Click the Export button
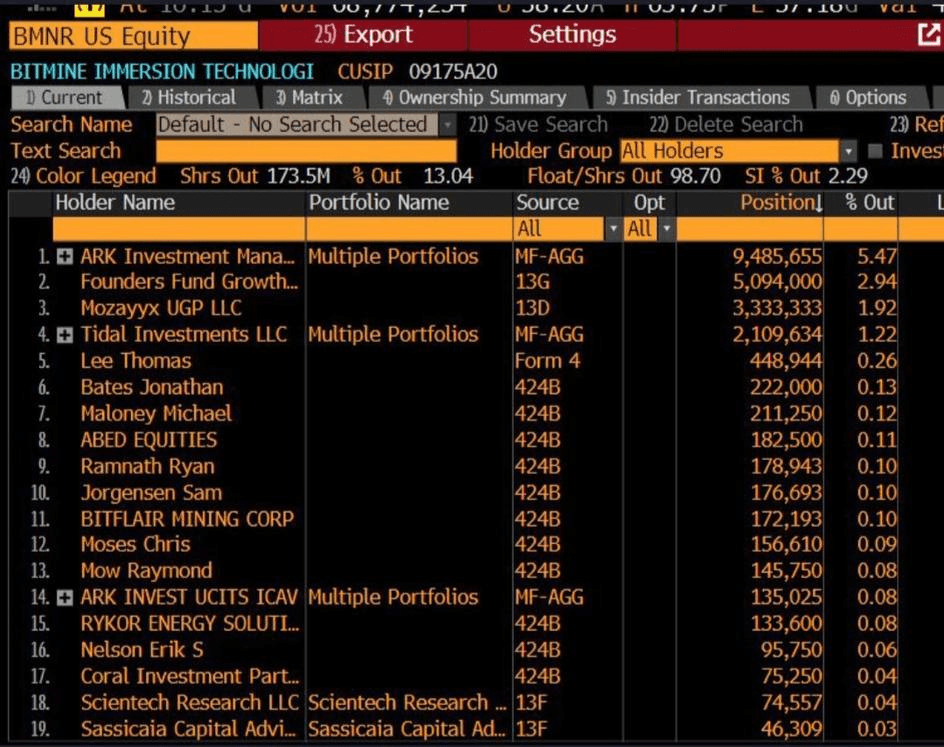The image size is (944, 747). [x=363, y=34]
